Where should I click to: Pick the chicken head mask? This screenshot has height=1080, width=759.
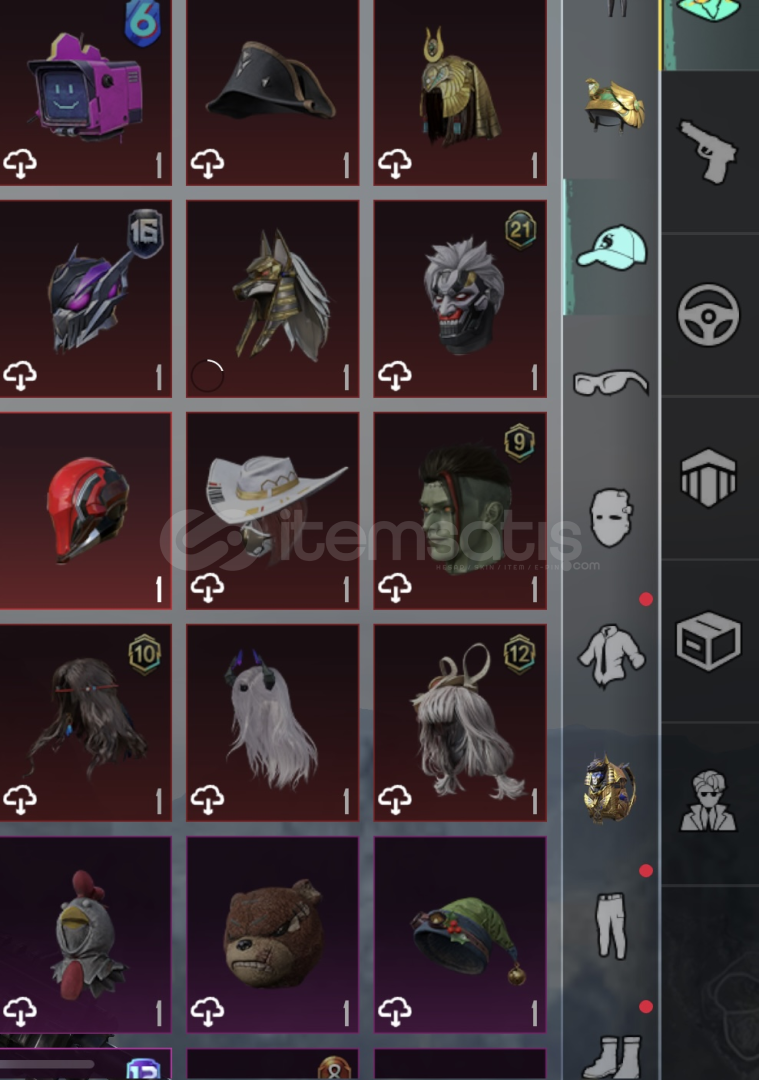[x=85, y=935]
